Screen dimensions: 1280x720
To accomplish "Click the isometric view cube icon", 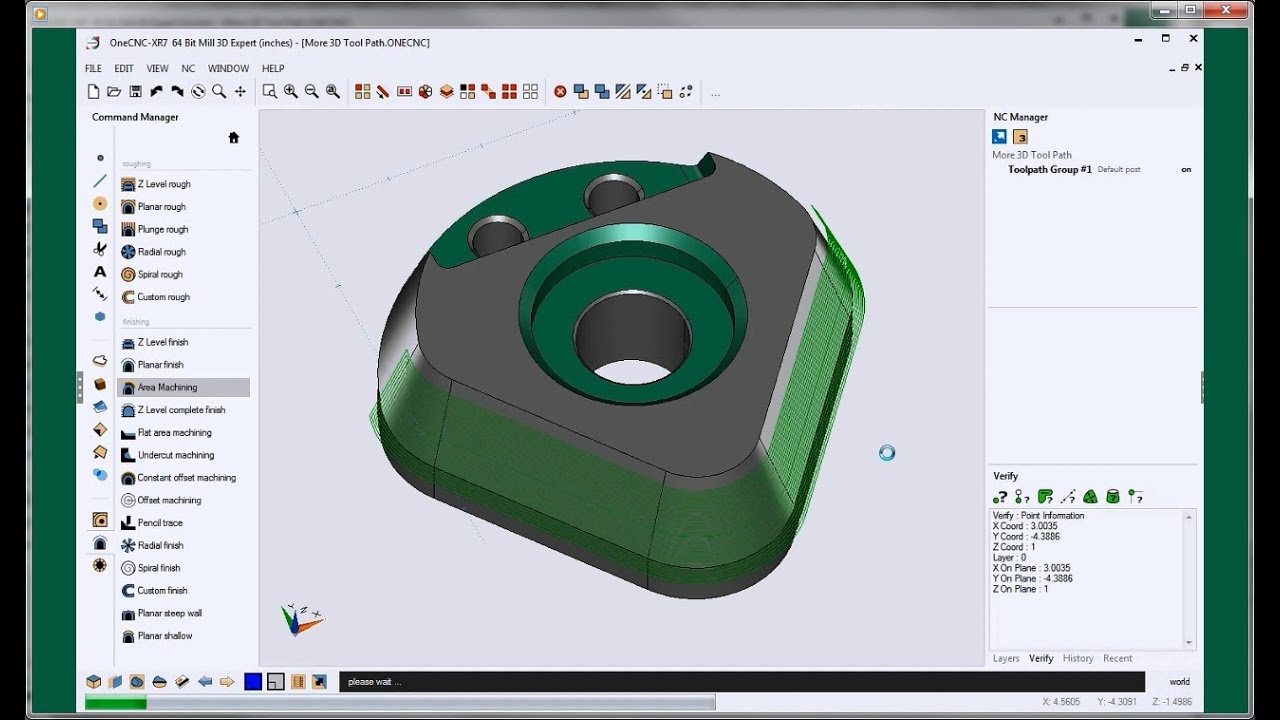I will pos(93,682).
